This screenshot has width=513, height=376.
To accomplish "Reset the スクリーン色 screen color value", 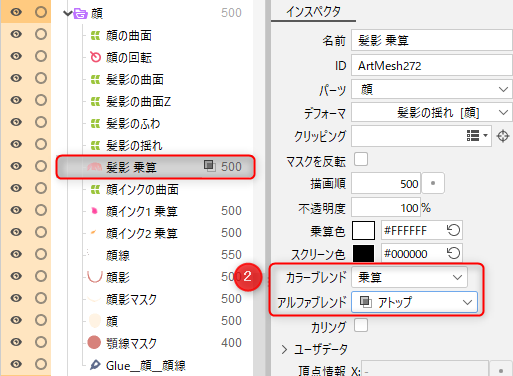I will pyautogui.click(x=453, y=253).
